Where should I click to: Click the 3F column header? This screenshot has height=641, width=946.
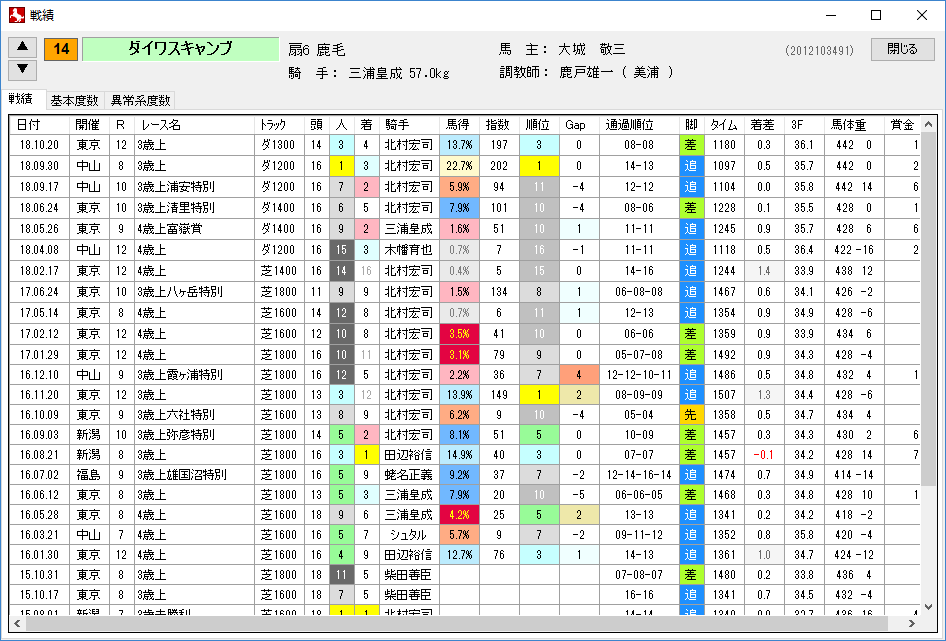pos(803,125)
